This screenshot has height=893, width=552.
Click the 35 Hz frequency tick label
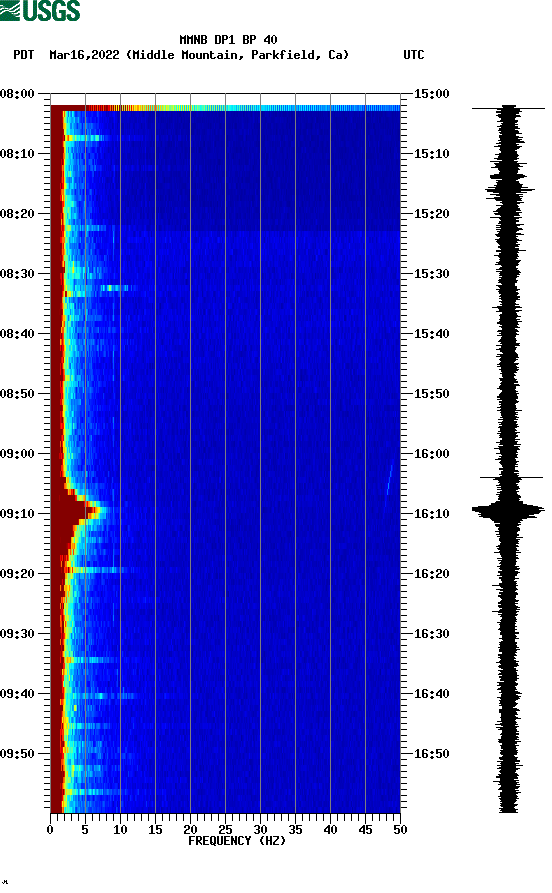[295, 830]
